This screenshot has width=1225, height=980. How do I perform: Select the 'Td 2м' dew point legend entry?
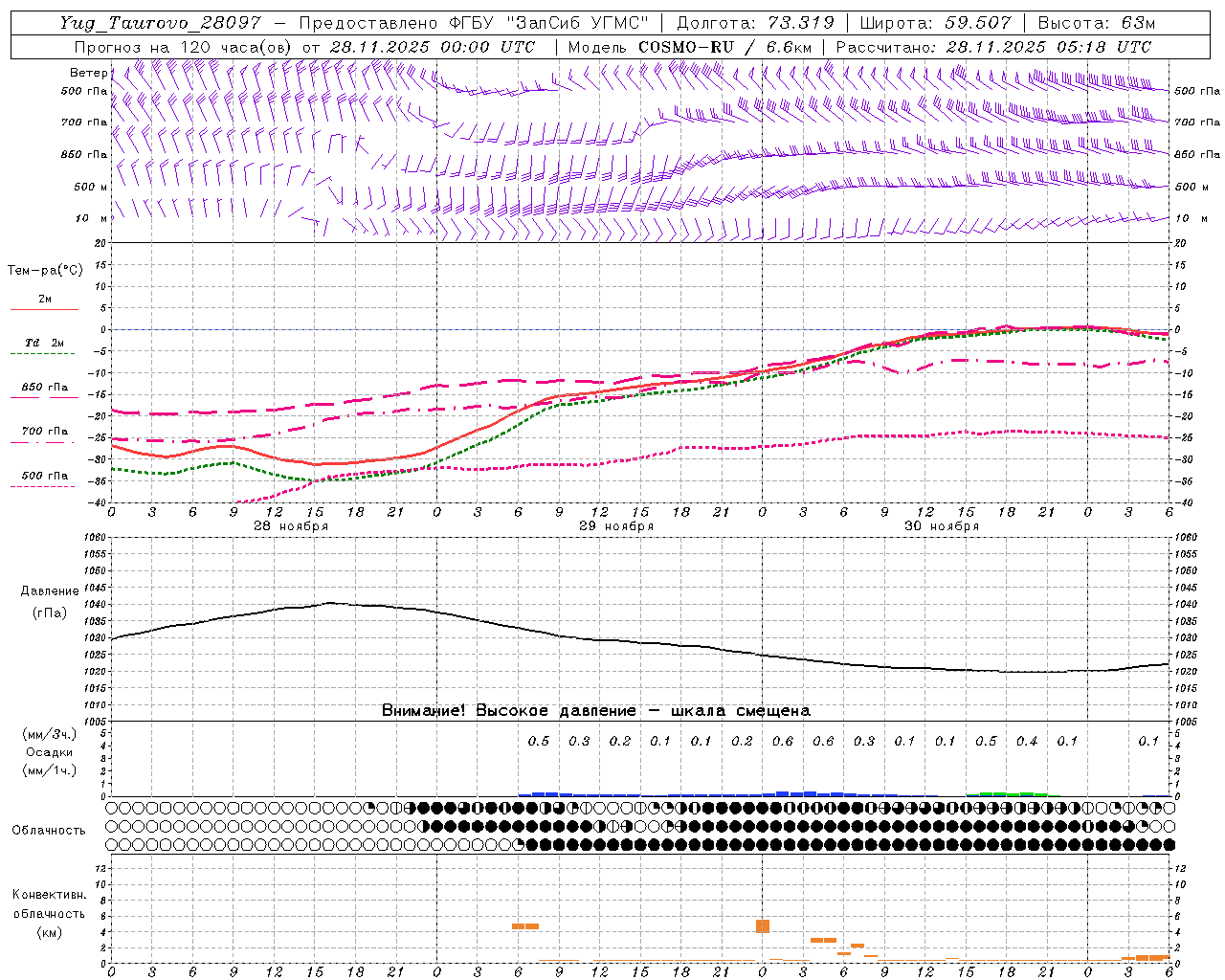44,343
